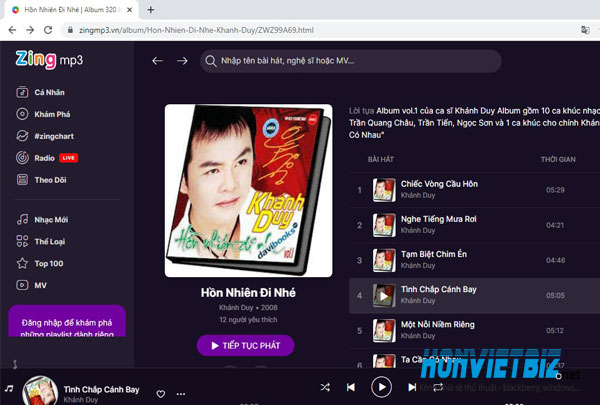The height and width of the screenshot is (405, 600).
Task: Open the Cá Nhân section icon
Action: coord(22,92)
